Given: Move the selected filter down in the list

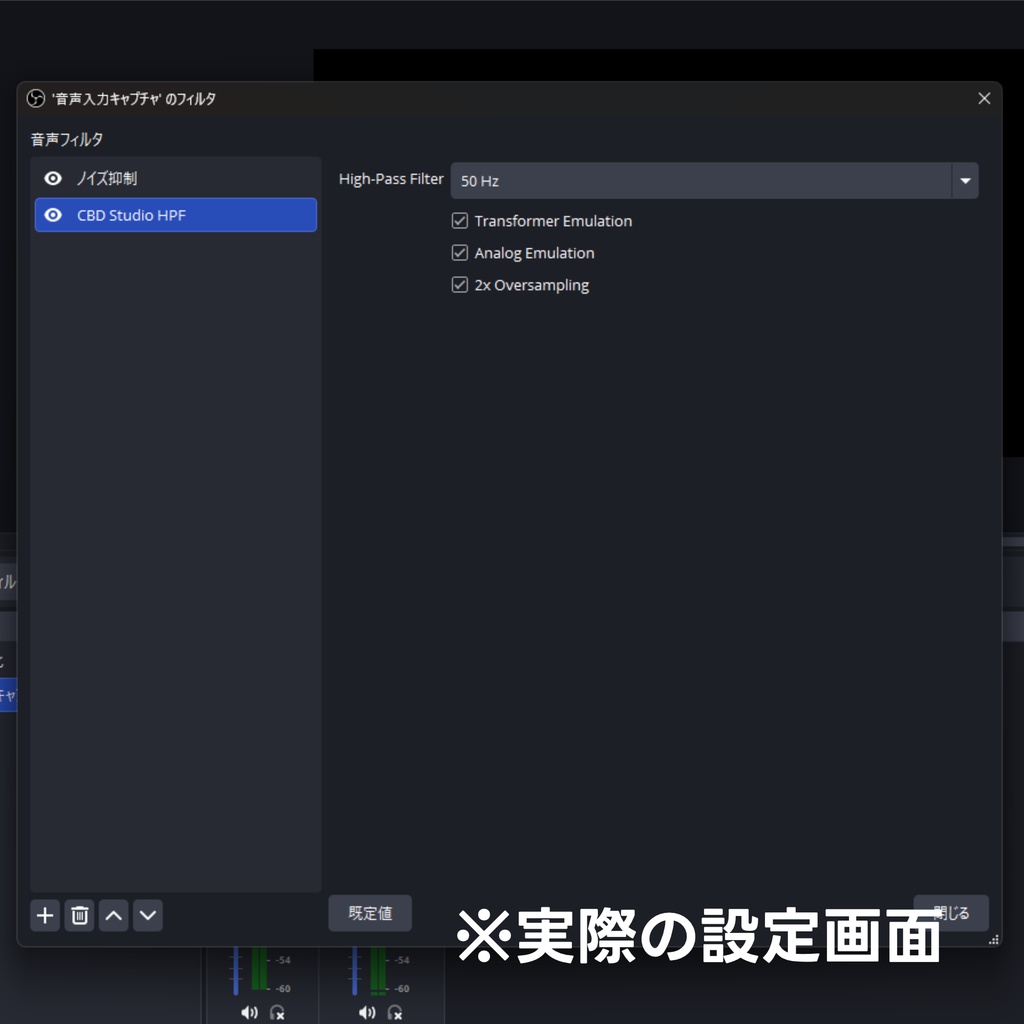Looking at the screenshot, I should [147, 915].
